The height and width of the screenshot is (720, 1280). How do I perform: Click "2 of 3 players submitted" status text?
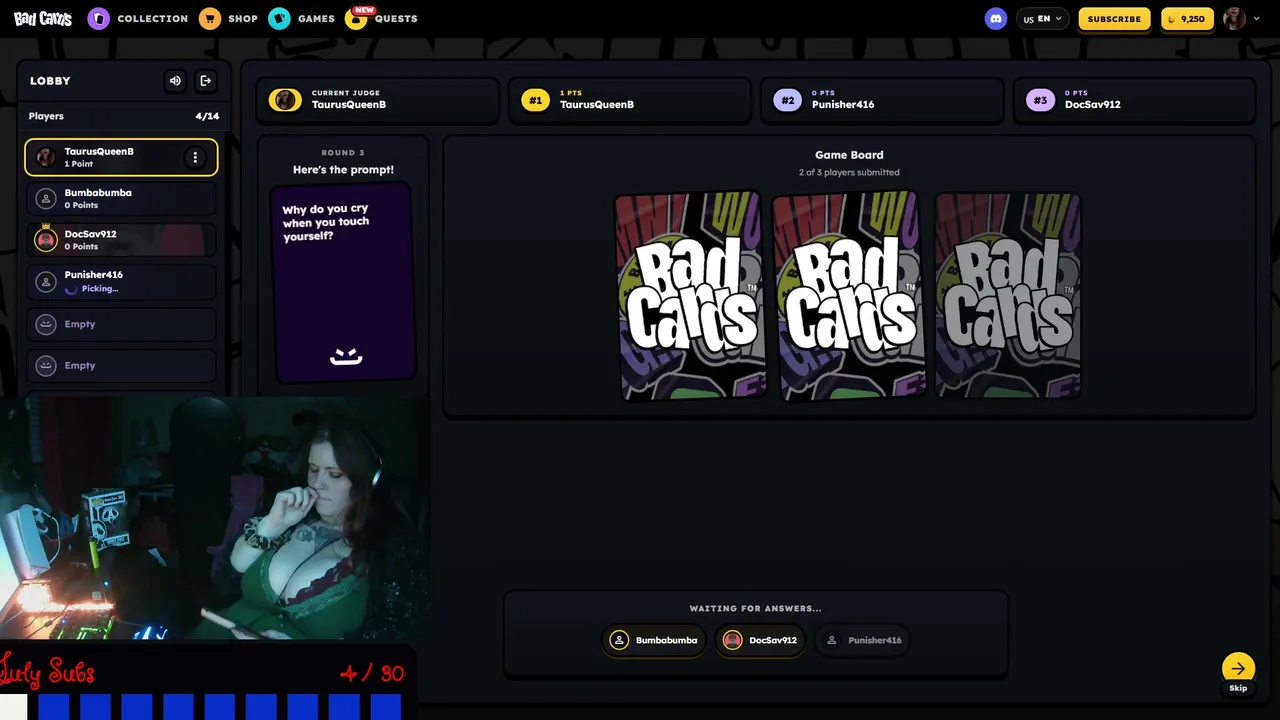pyautogui.click(x=849, y=172)
